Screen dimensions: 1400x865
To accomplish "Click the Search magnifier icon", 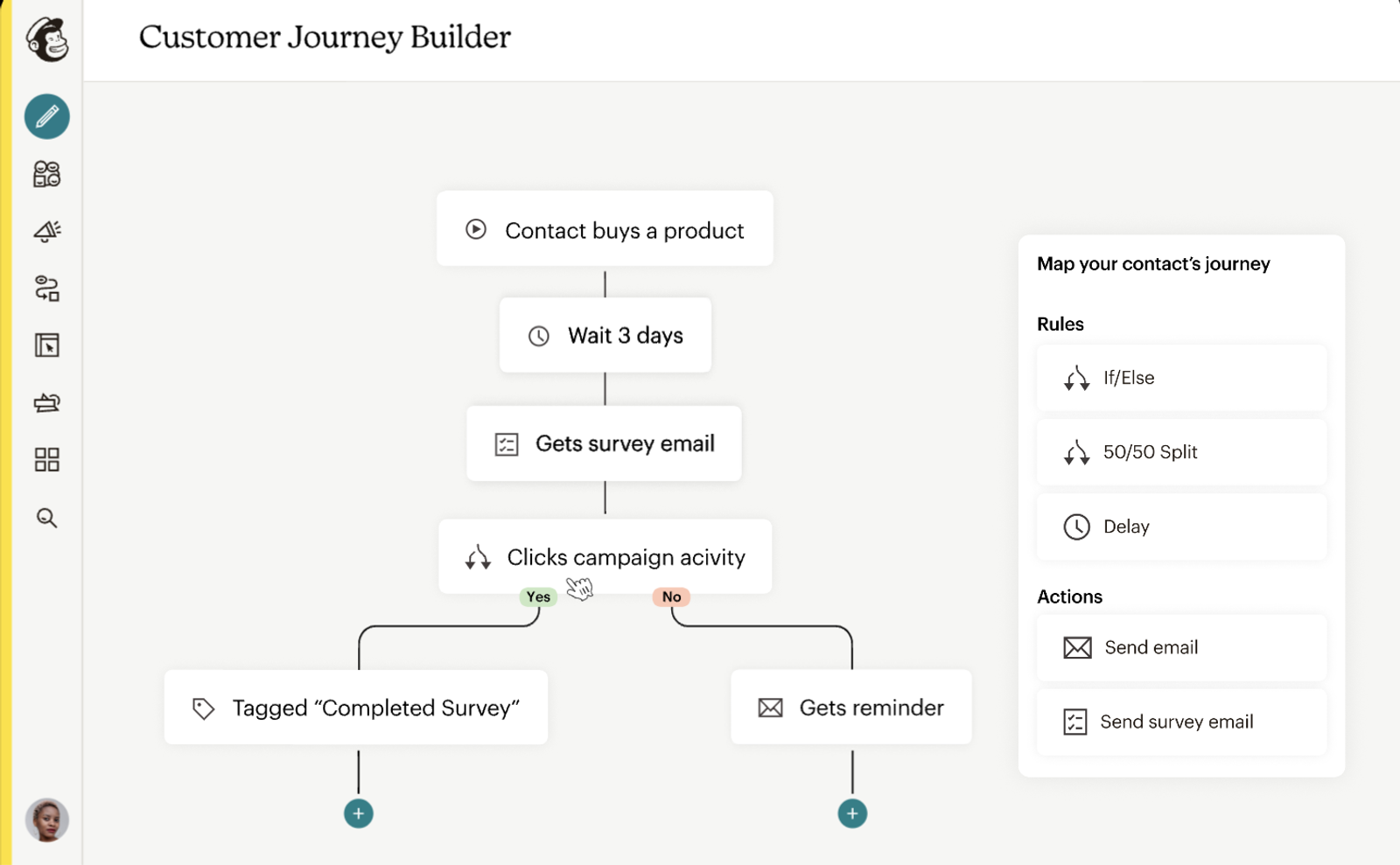I will pyautogui.click(x=47, y=518).
